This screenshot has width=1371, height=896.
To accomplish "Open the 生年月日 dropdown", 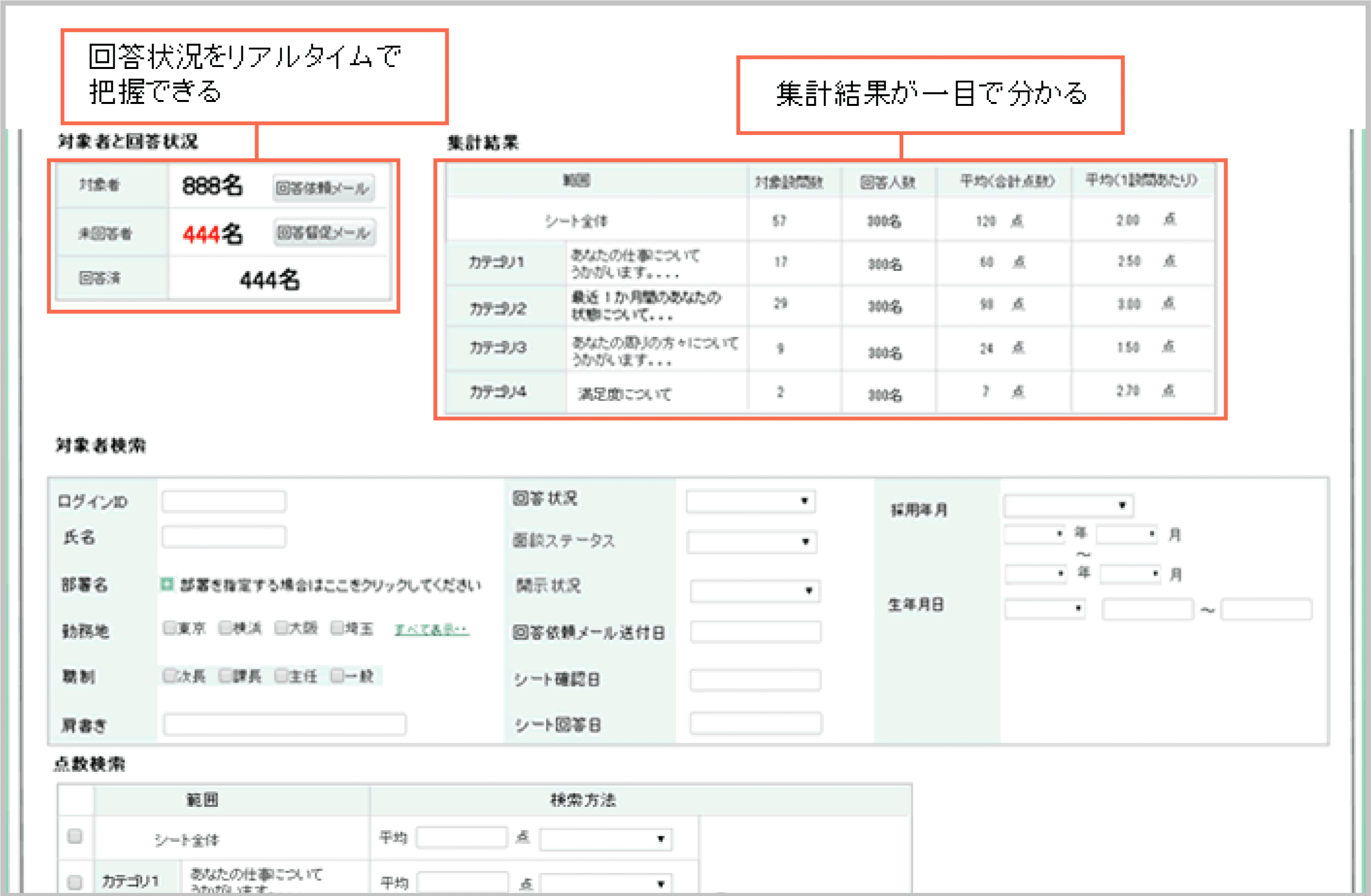I will (1045, 609).
